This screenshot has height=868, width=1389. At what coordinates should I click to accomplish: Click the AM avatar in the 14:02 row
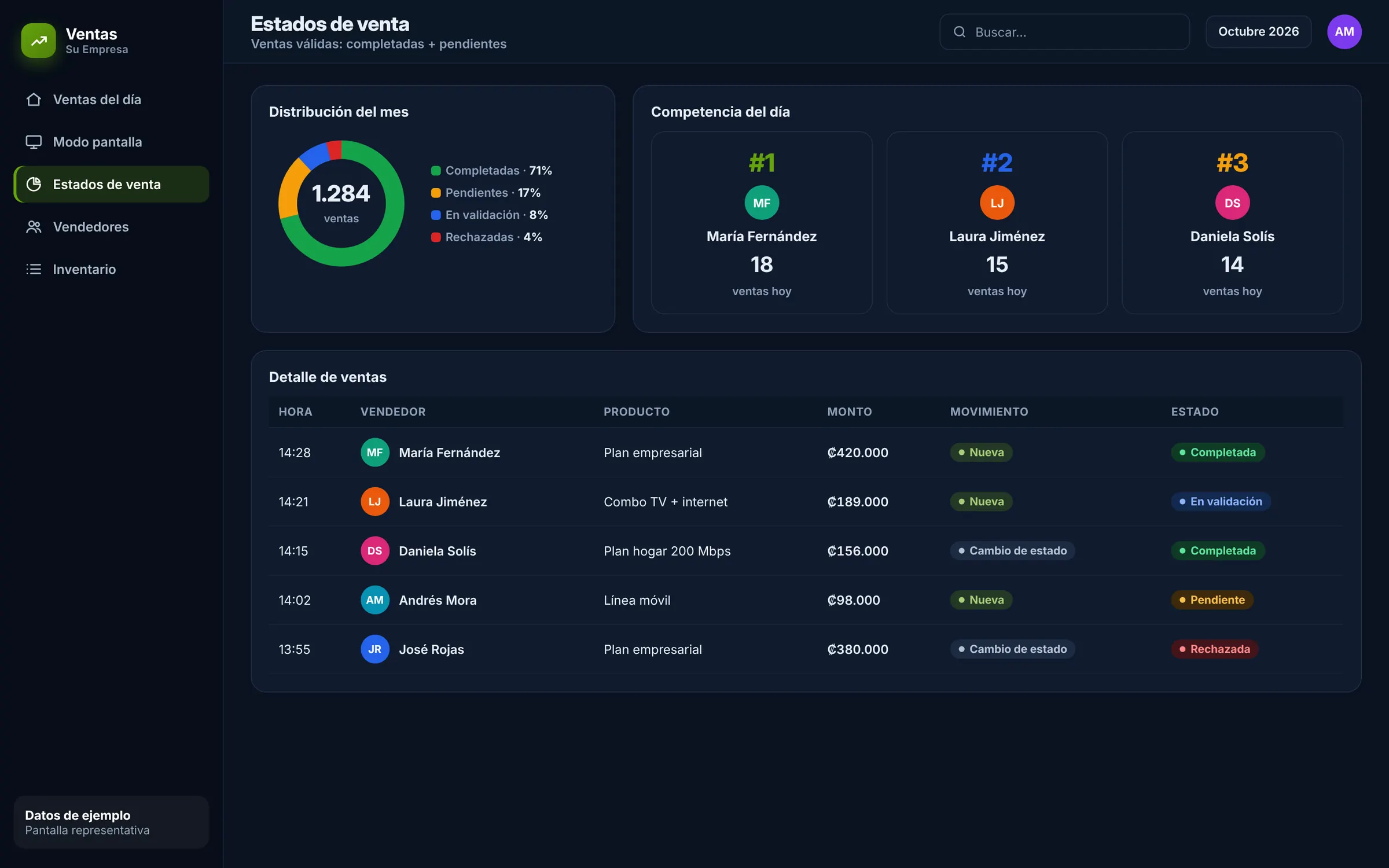(375, 600)
